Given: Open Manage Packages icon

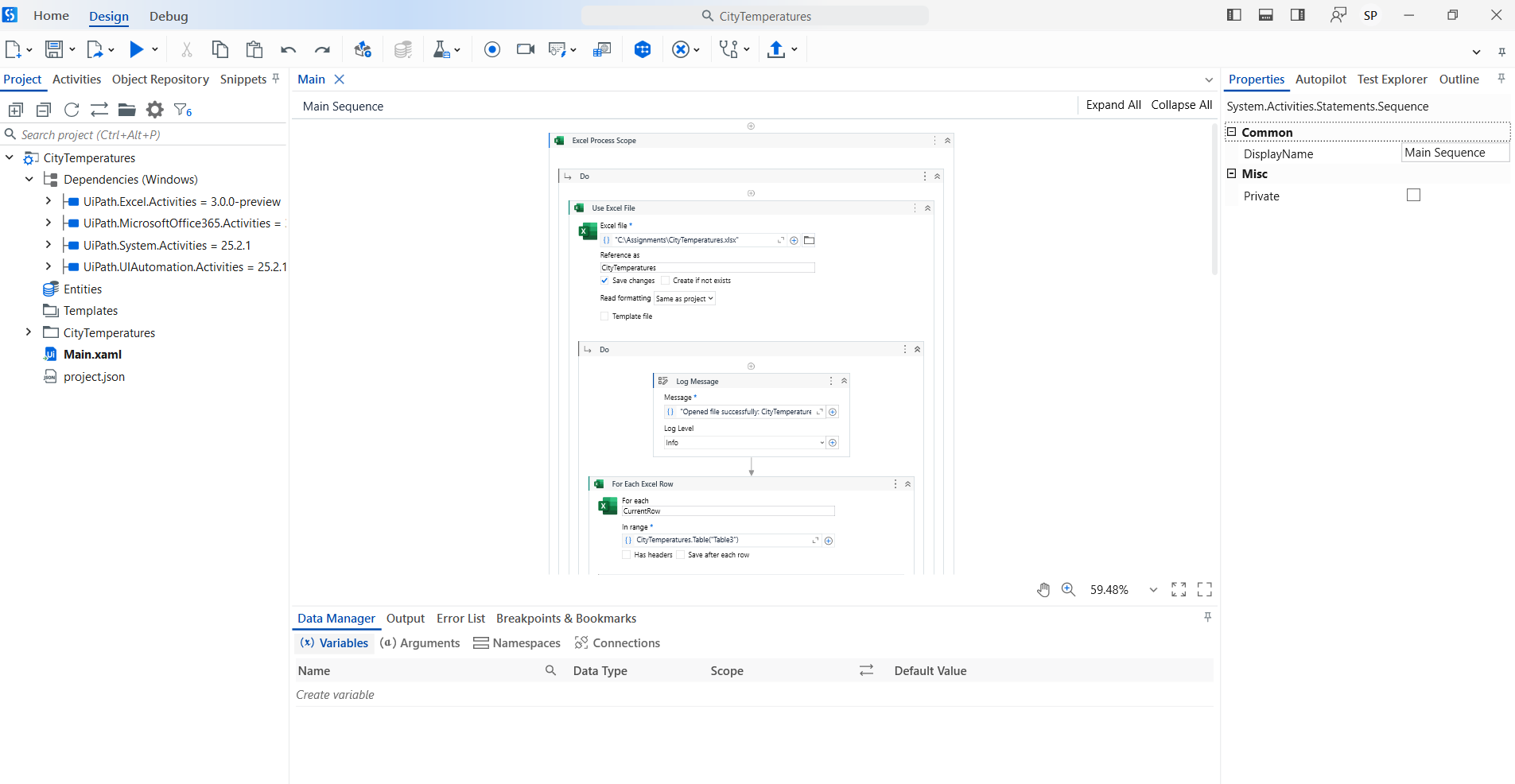Looking at the screenshot, I should (363, 49).
